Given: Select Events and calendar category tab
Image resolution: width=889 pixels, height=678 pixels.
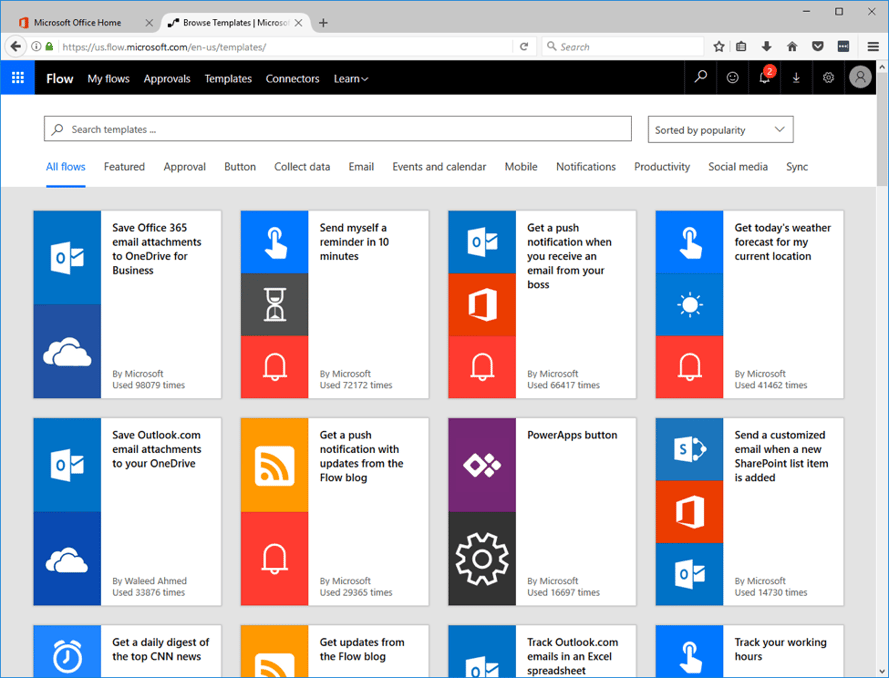Looking at the screenshot, I should tap(439, 167).
